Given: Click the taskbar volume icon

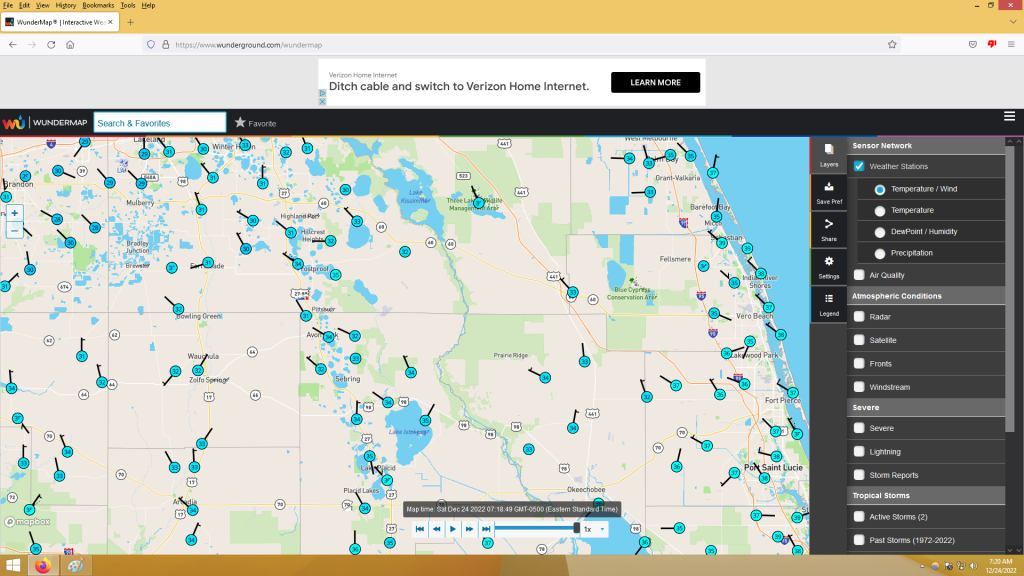Looking at the screenshot, I should point(973,566).
